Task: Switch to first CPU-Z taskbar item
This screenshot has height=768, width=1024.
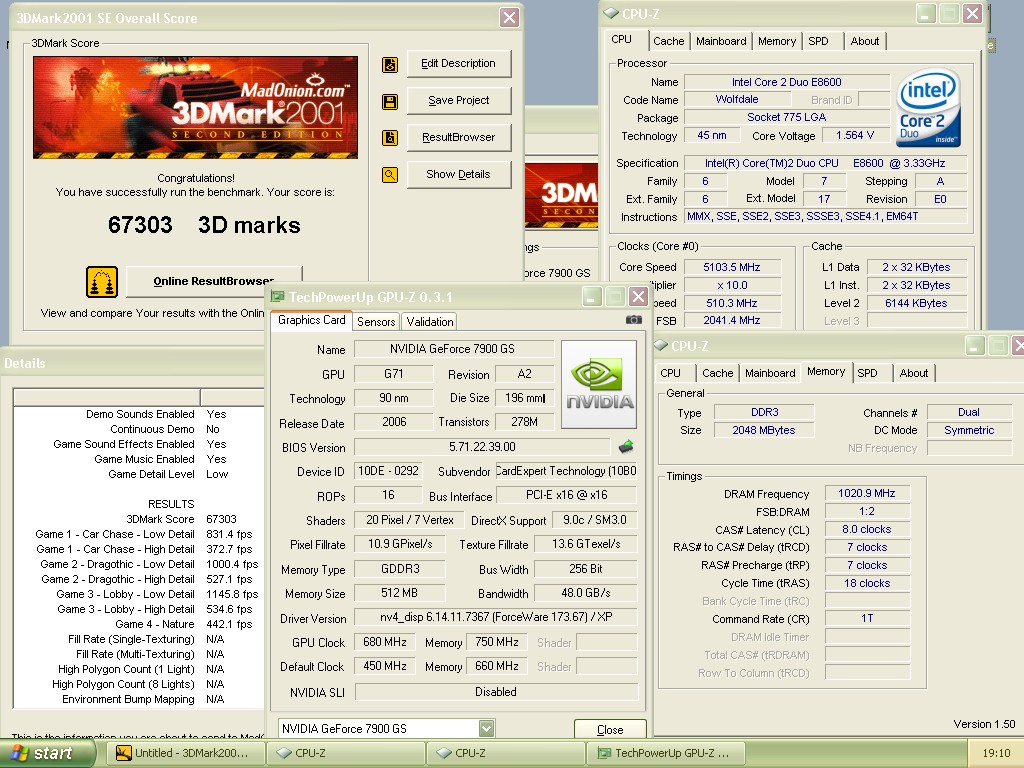Action: (x=345, y=753)
